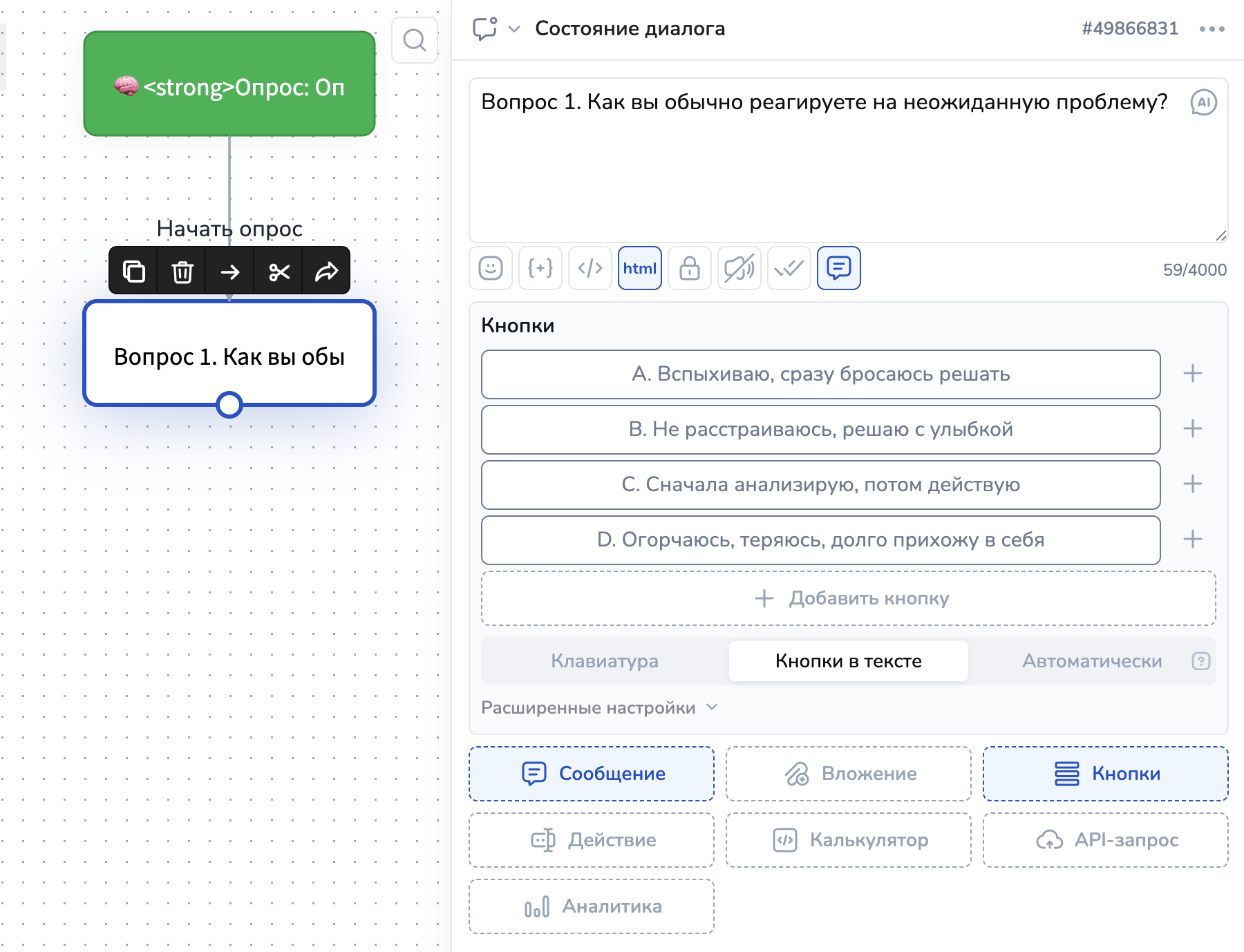1244x952 pixels.
Task: Click the share arrow icon in node toolbar
Action: 326,272
